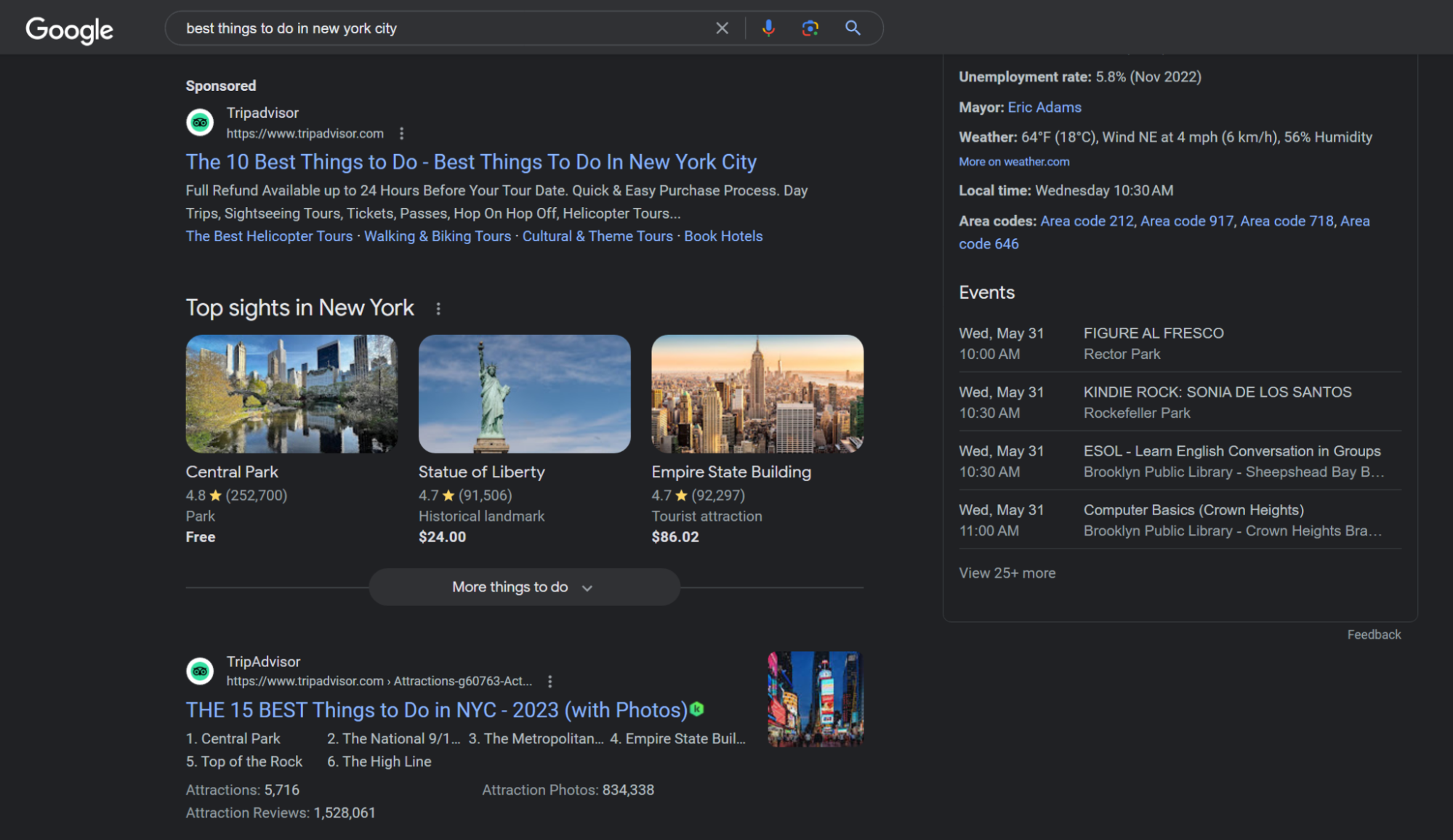Open ESOL Learn English Conversation event
The height and width of the screenshot is (840, 1453).
(x=1180, y=461)
